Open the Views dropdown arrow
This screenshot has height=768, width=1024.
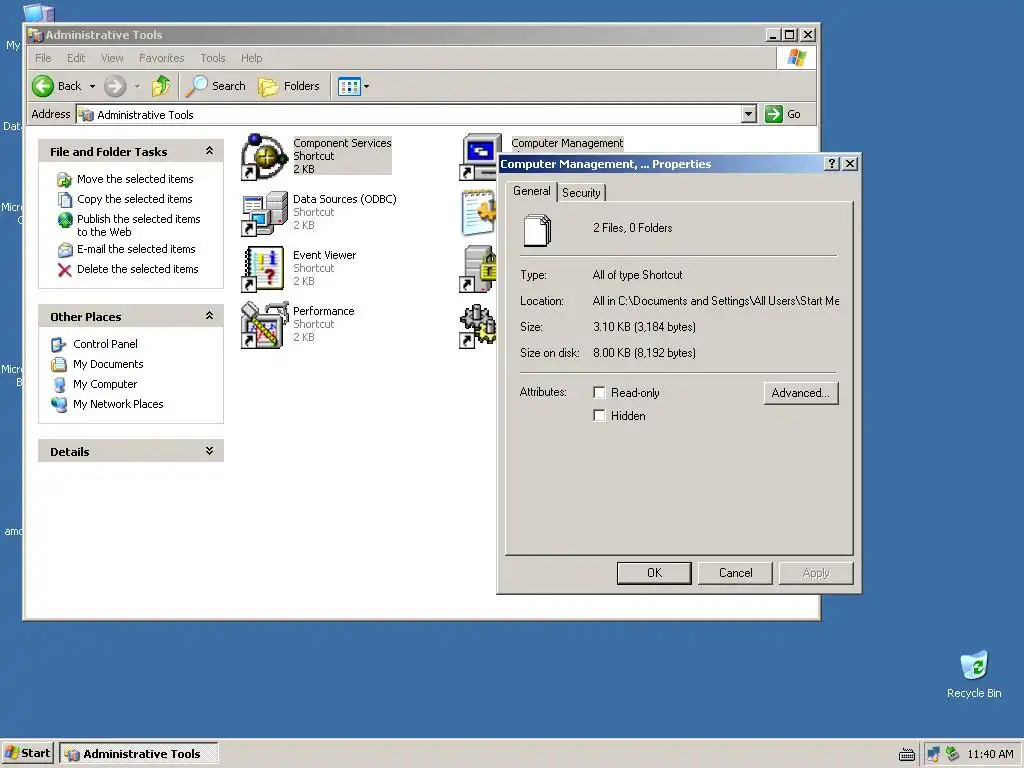366,86
